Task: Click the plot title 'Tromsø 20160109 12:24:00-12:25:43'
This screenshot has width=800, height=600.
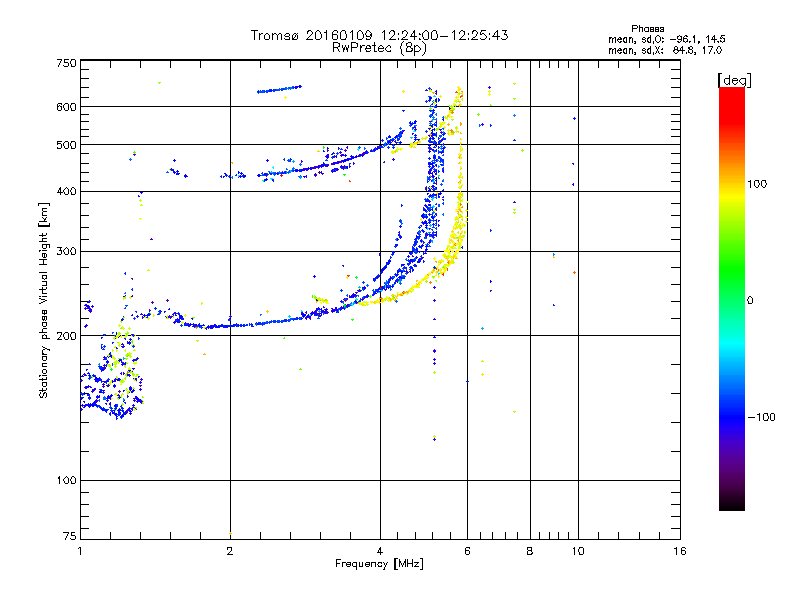Action: [x=379, y=35]
